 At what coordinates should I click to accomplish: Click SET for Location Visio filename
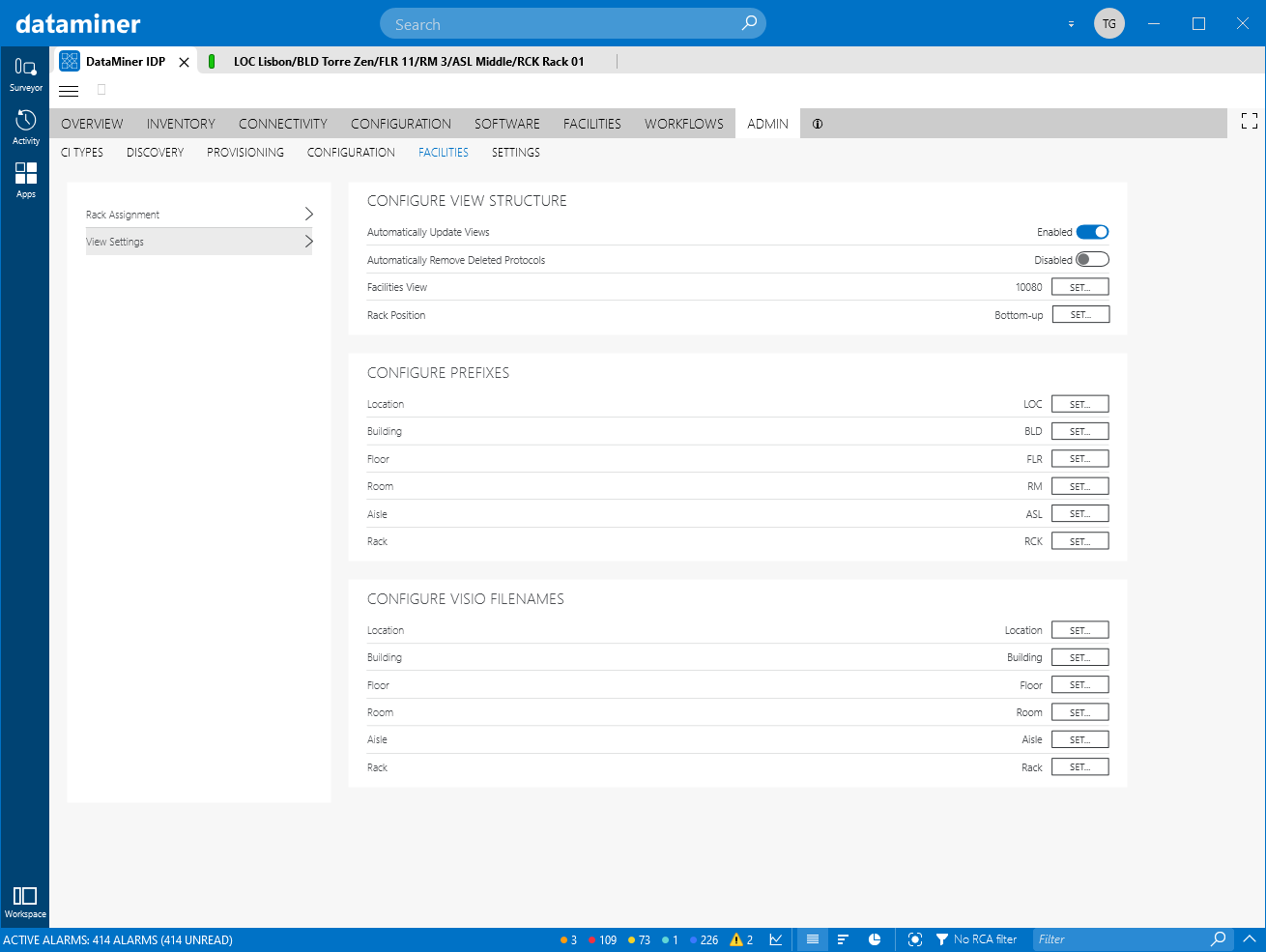1080,630
